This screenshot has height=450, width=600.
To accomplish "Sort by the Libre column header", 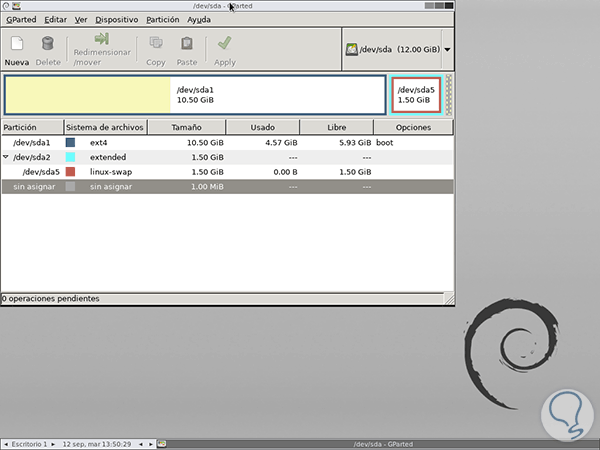I will click(336, 127).
